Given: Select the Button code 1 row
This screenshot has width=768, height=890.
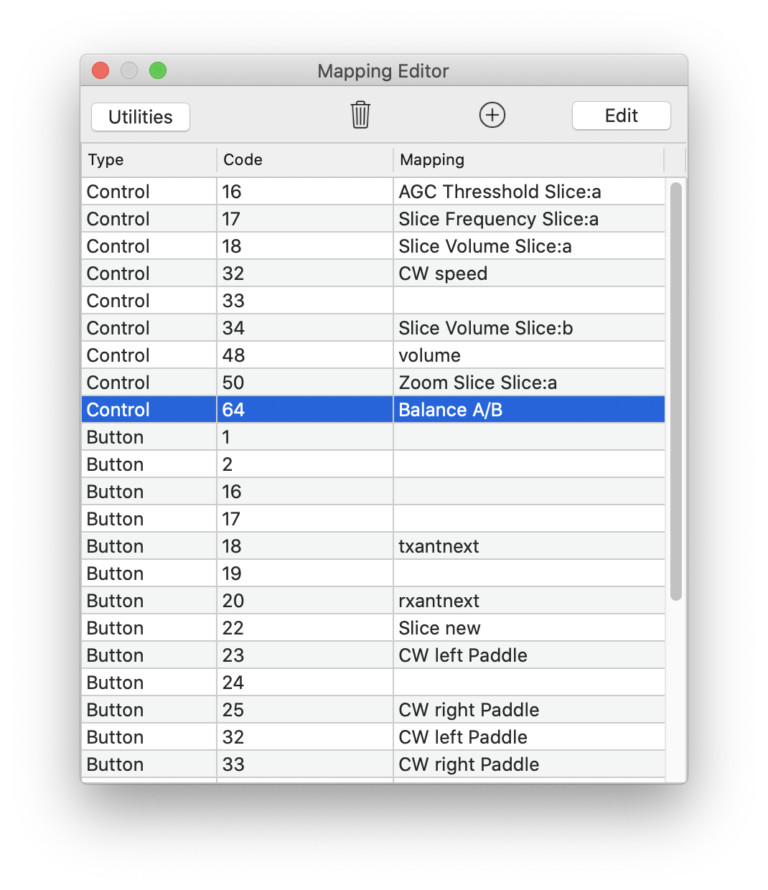Looking at the screenshot, I should tap(373, 437).
